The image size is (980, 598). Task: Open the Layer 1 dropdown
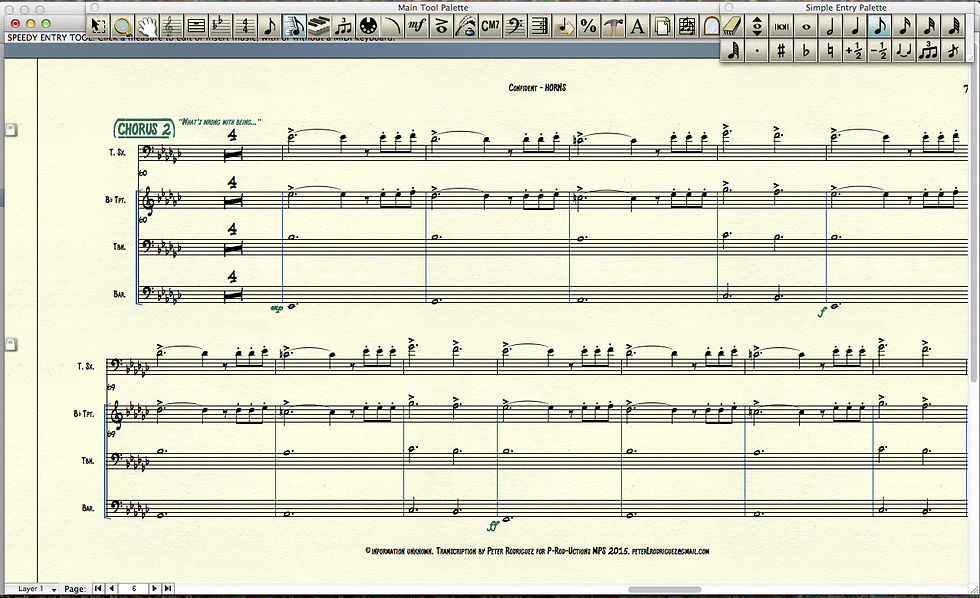(33, 589)
